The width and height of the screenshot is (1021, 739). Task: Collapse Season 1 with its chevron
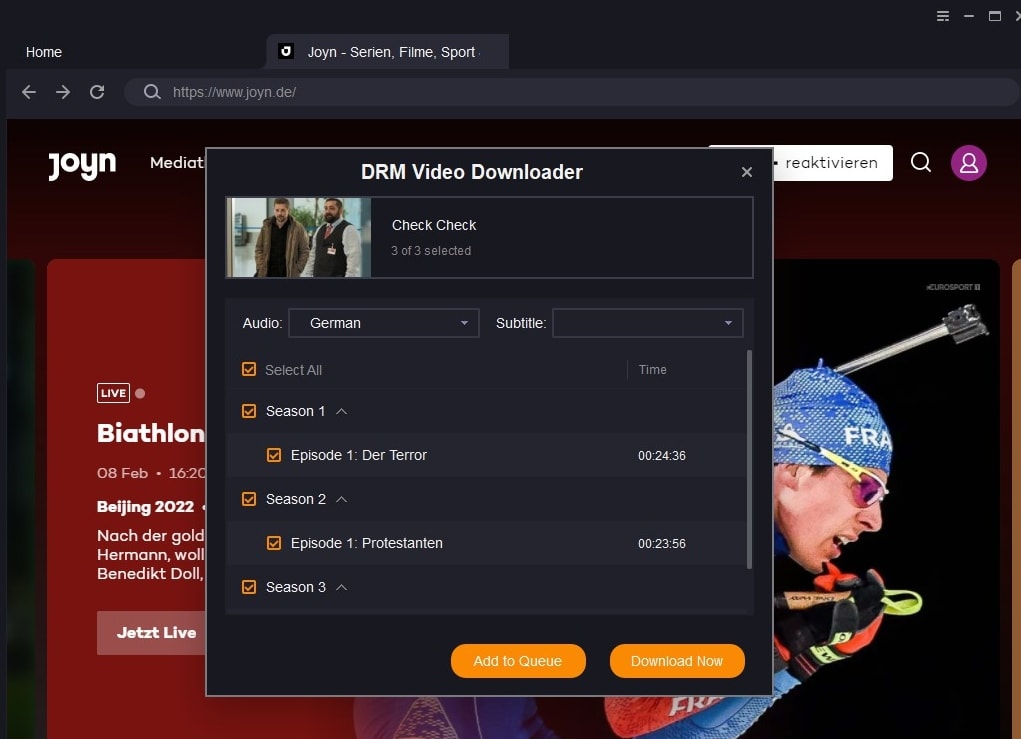(x=341, y=411)
